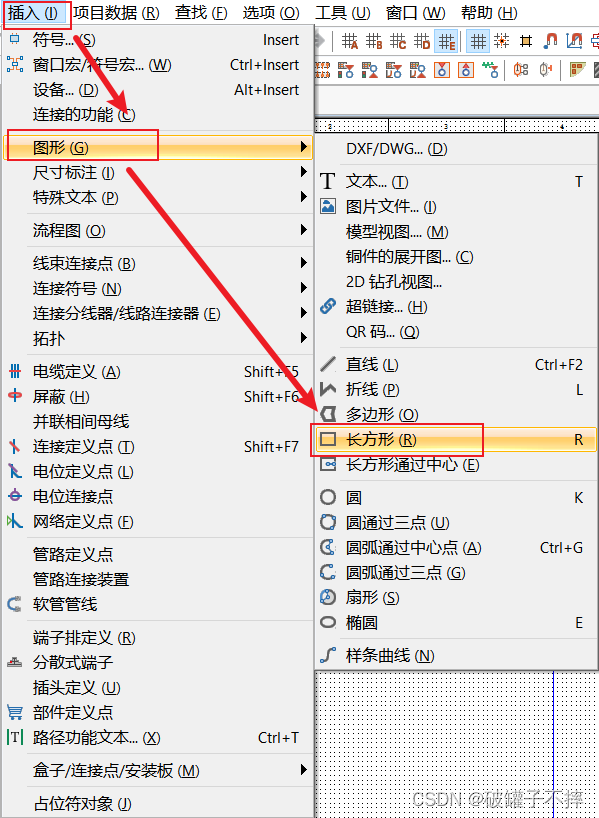Screen dimensions: 599x818
Task: Expand the 流程图 (O) submenu
Action: (158, 230)
